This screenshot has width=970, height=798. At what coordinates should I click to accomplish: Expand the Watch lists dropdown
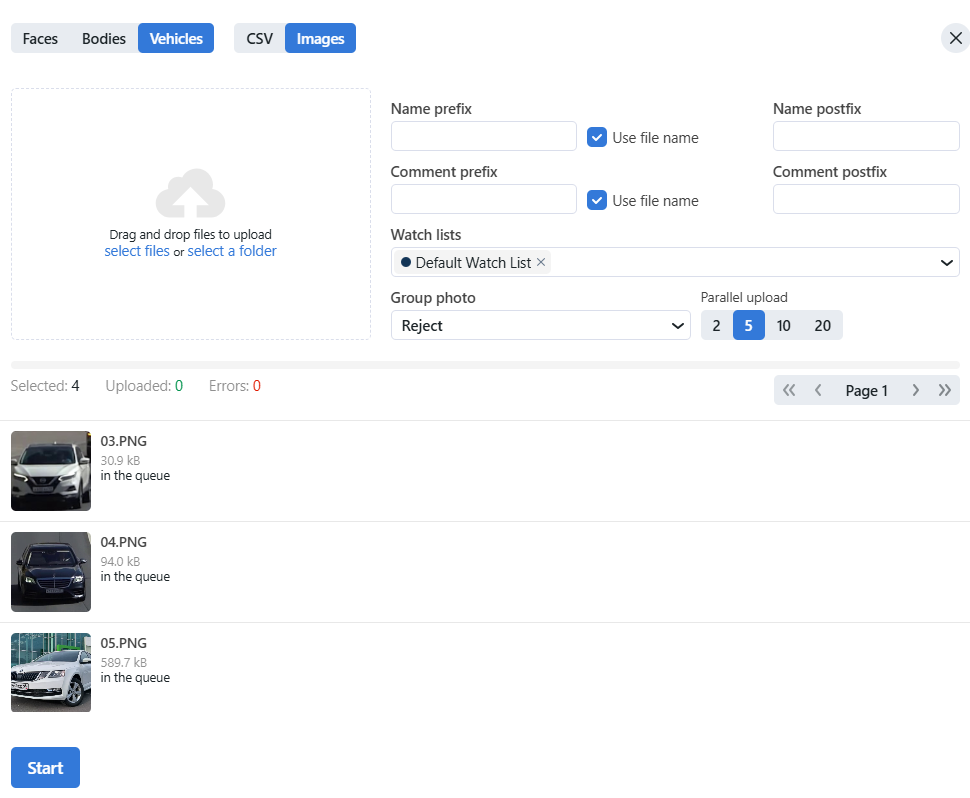coord(946,263)
